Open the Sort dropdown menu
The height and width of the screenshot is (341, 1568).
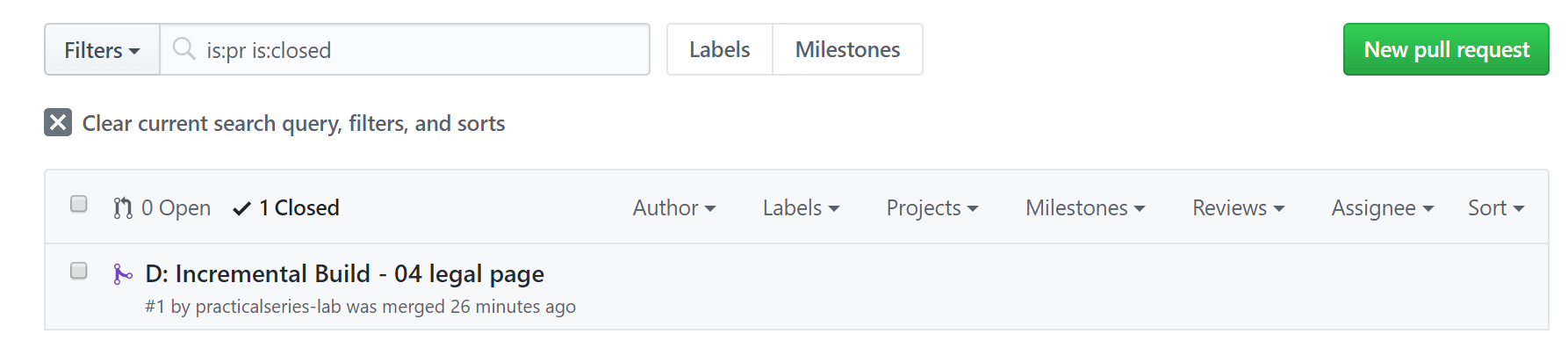(x=1496, y=208)
